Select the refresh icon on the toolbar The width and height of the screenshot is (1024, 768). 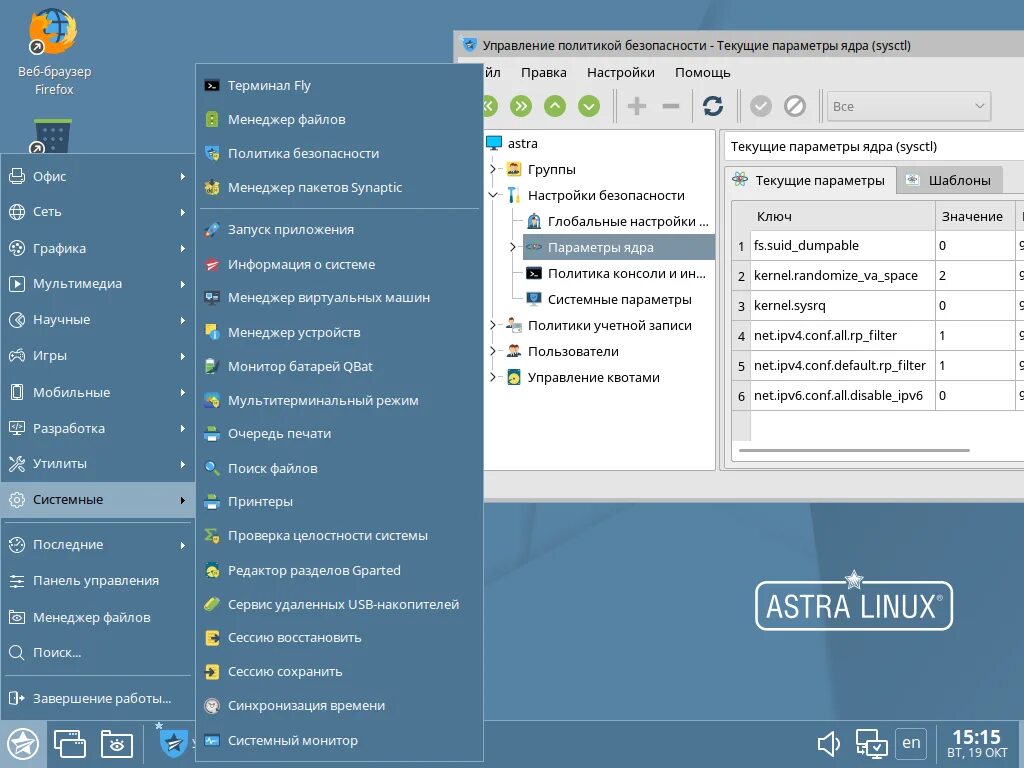[x=714, y=104]
